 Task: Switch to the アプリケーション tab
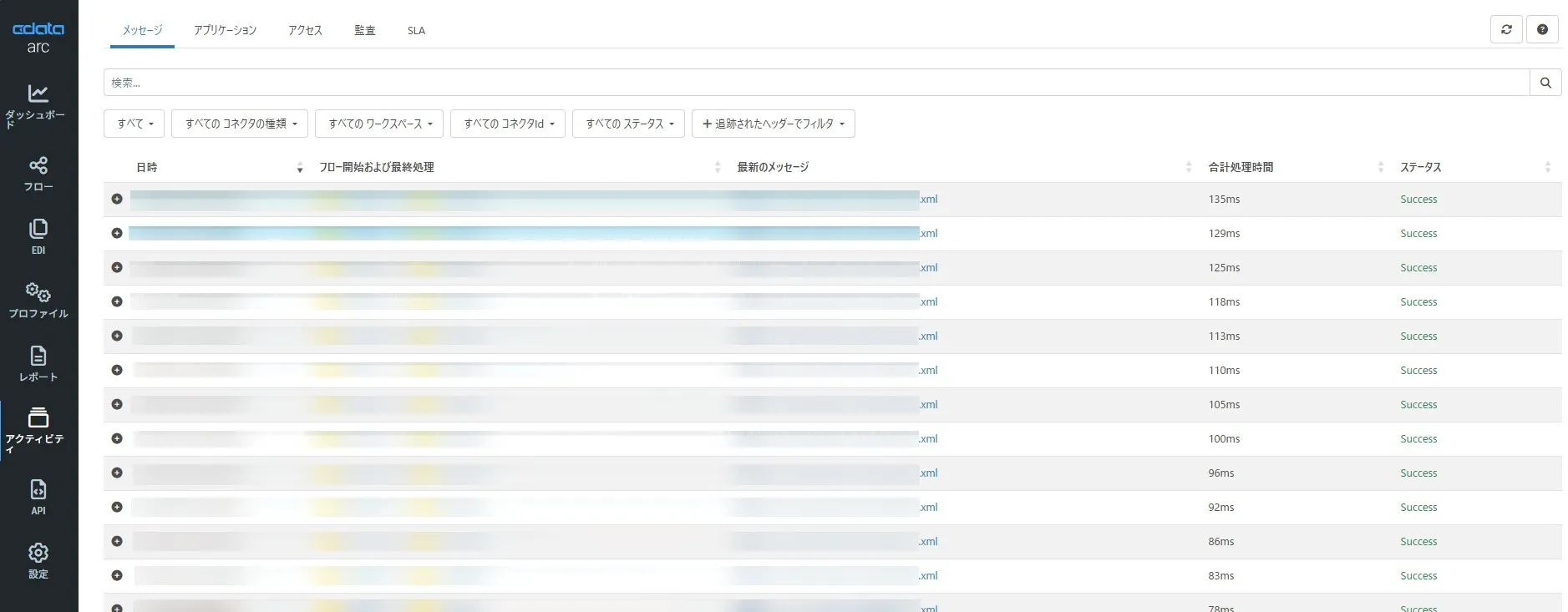point(225,31)
